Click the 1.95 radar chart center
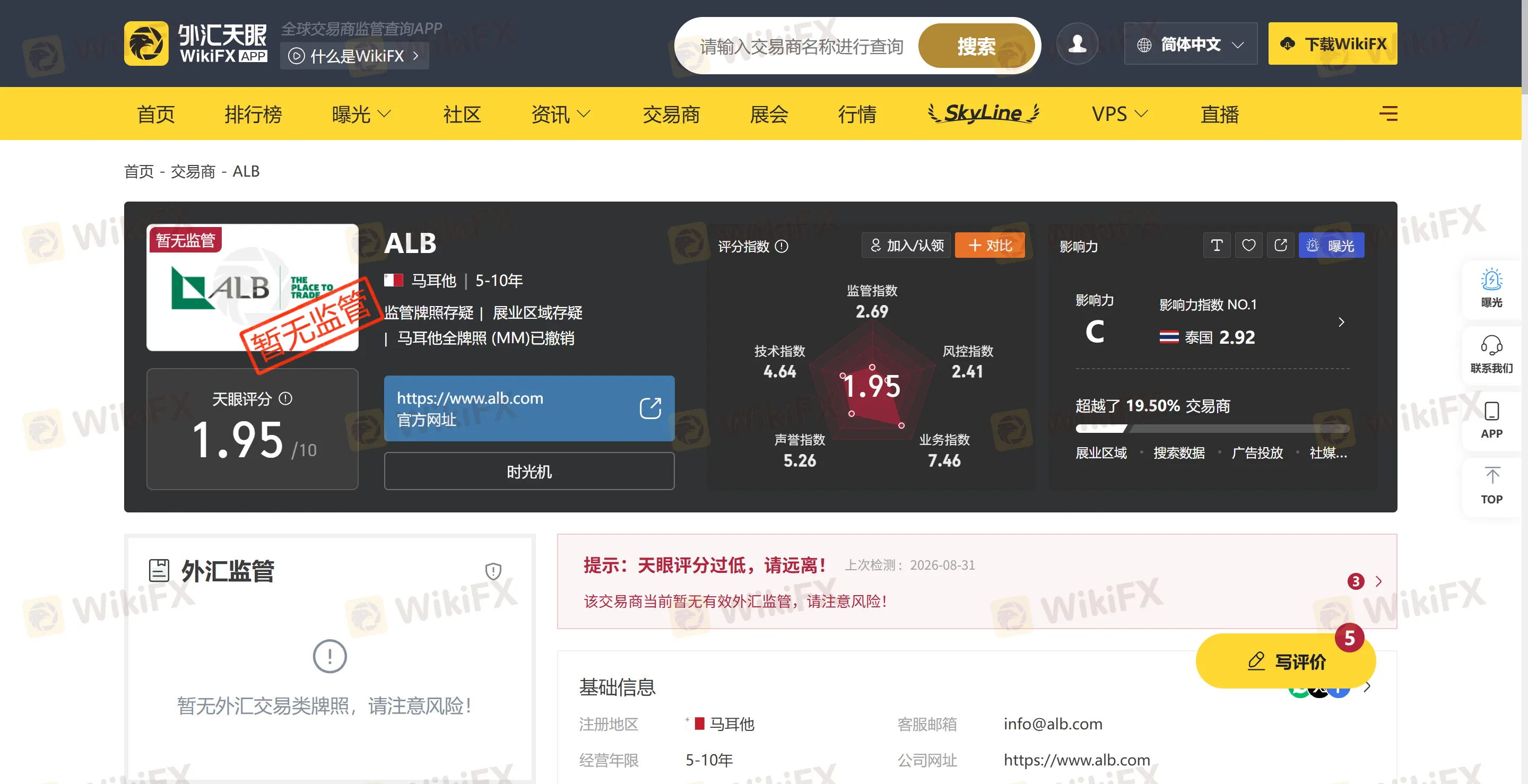The width and height of the screenshot is (1528, 784). click(871, 387)
